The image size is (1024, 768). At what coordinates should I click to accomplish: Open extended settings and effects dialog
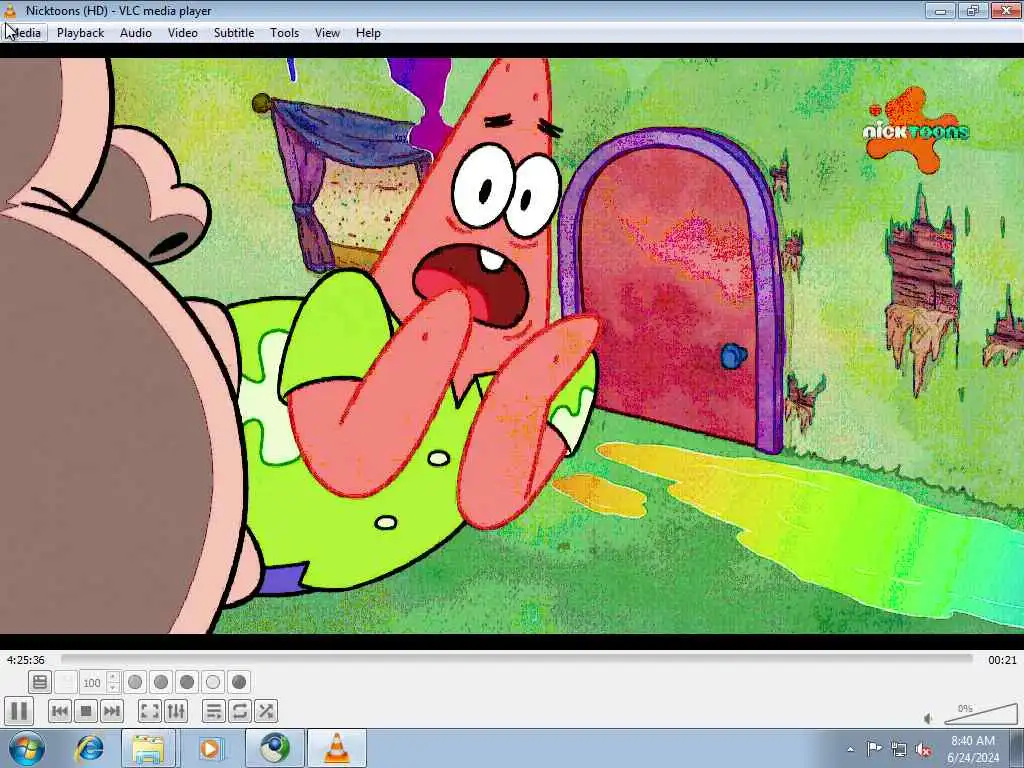click(x=176, y=711)
